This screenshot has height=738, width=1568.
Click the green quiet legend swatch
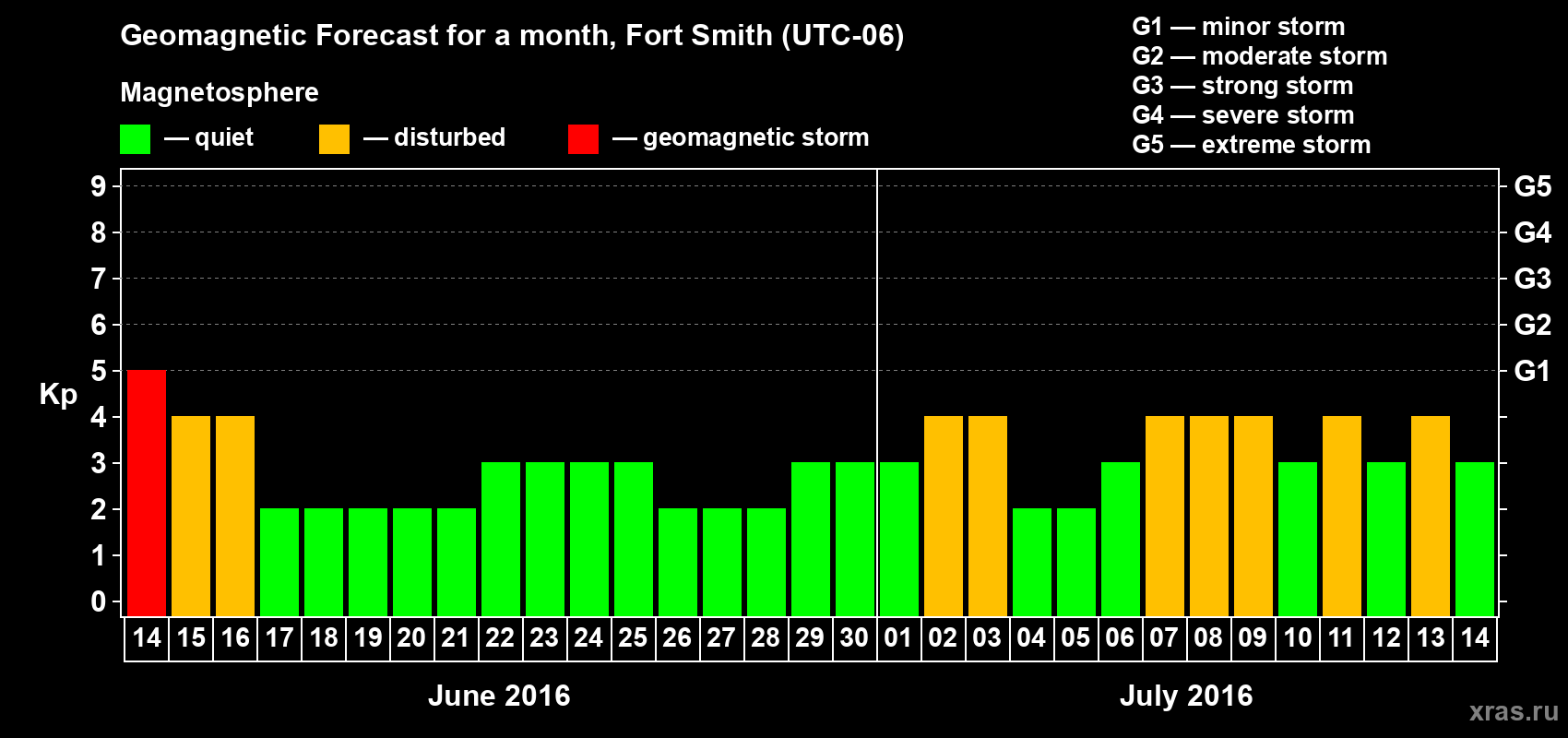click(135, 139)
